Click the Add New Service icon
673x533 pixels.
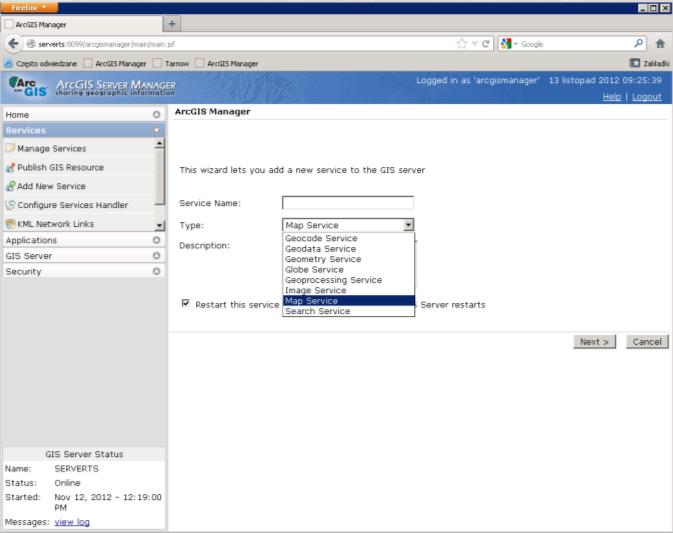coord(10,186)
